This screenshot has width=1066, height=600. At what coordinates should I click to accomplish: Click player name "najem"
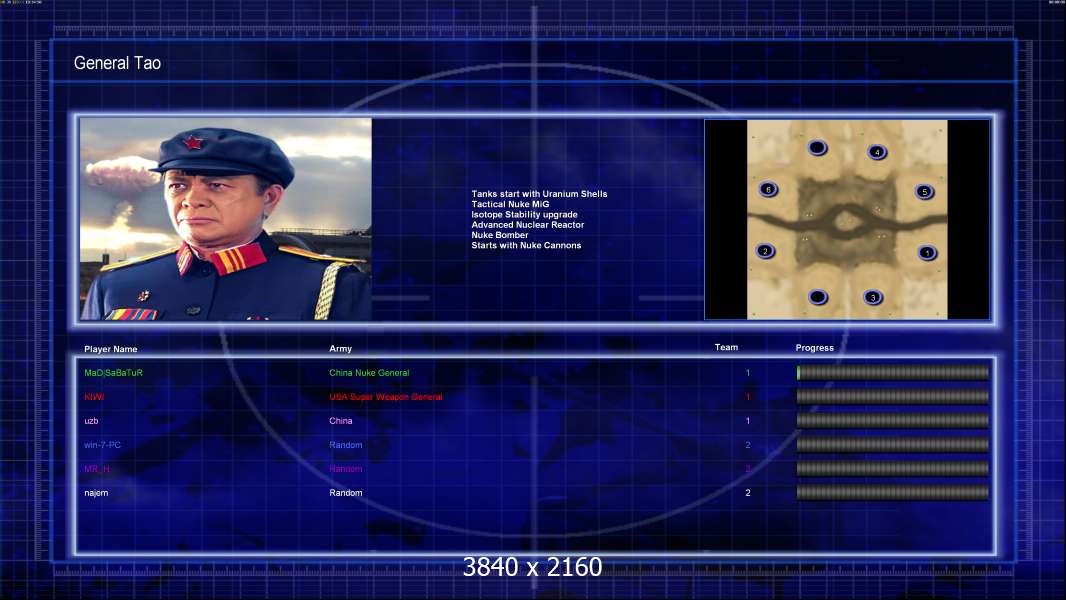[x=96, y=493]
